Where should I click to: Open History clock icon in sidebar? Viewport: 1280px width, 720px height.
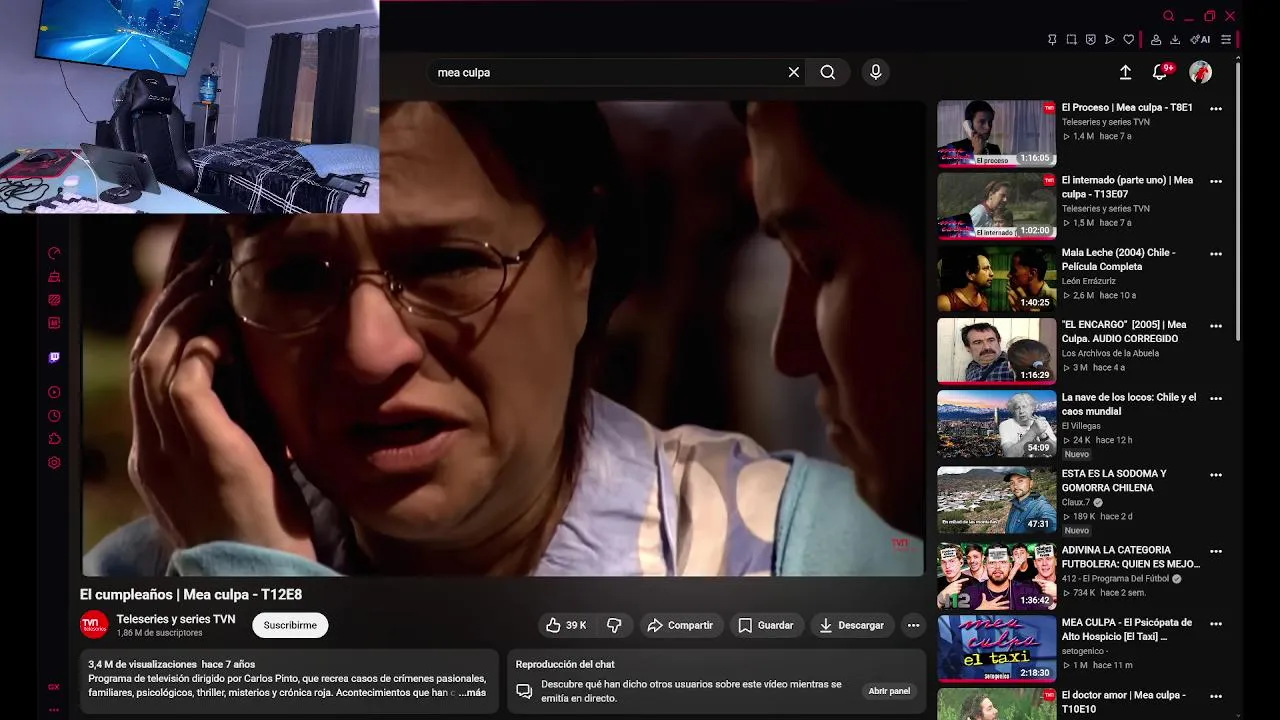(x=54, y=416)
